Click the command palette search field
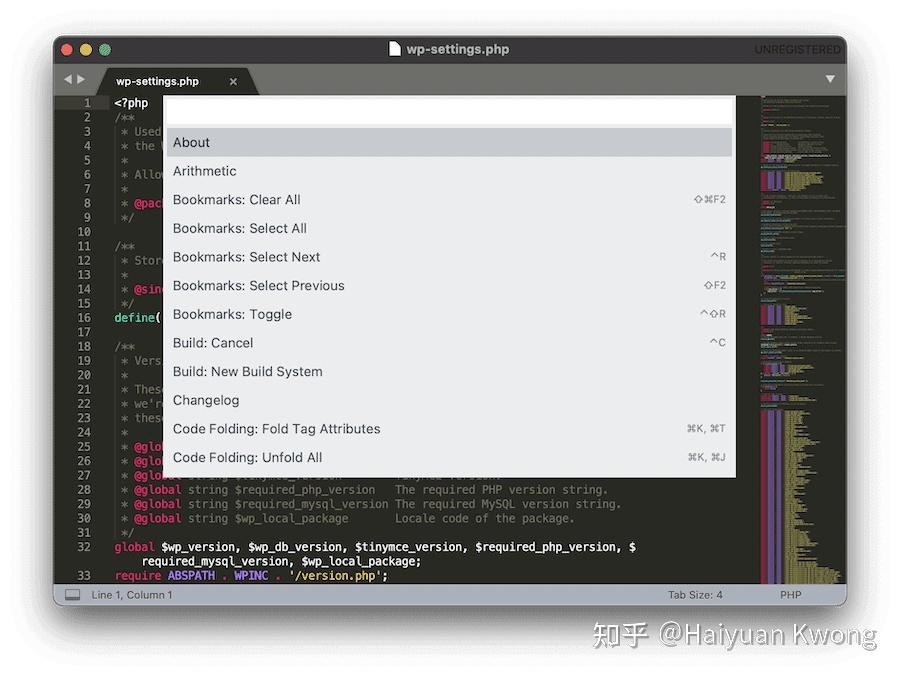 pos(448,110)
